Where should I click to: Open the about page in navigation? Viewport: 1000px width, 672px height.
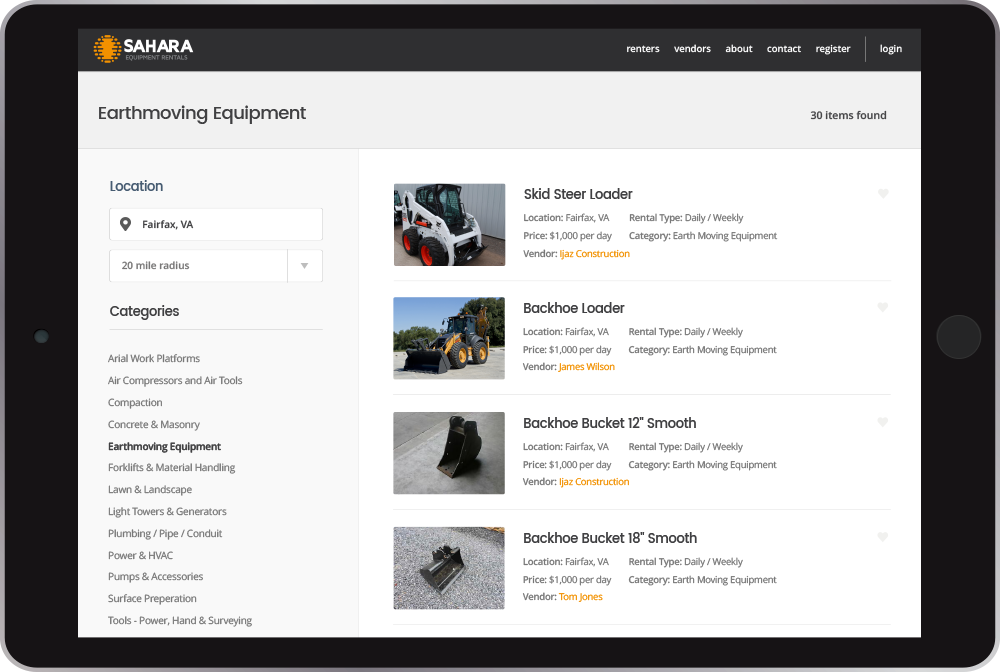(739, 49)
